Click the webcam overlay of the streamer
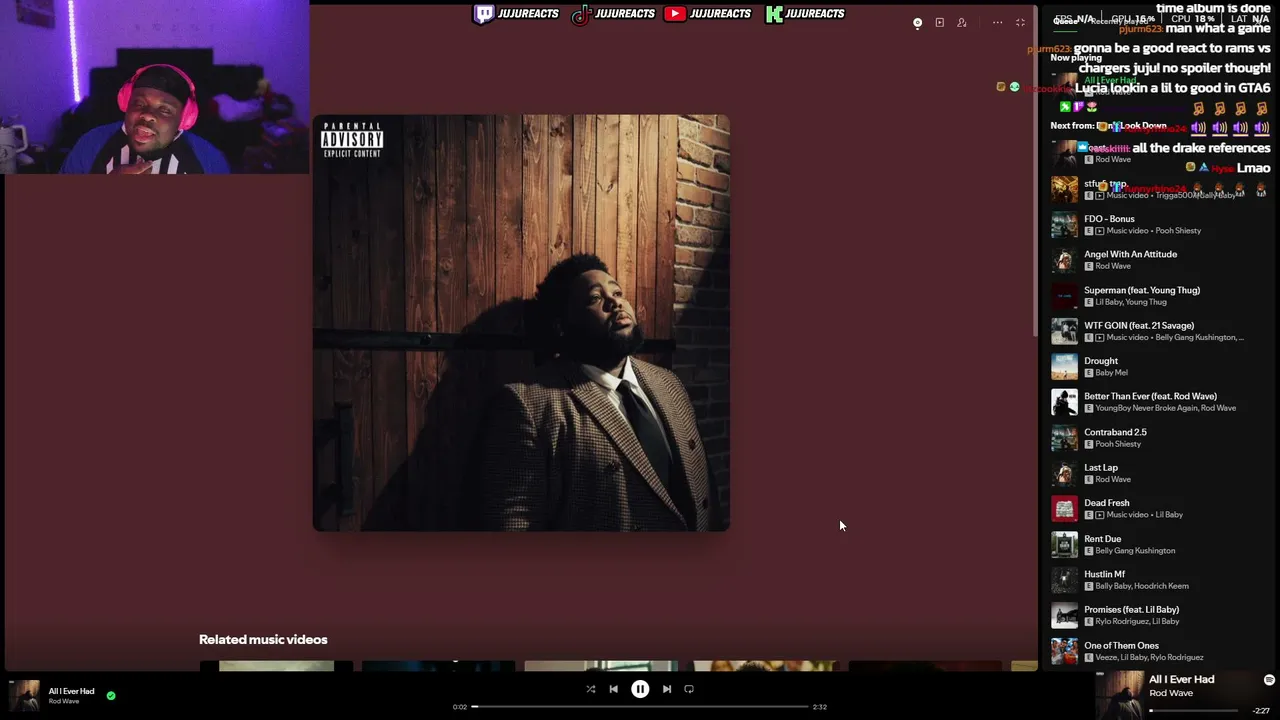 [155, 87]
